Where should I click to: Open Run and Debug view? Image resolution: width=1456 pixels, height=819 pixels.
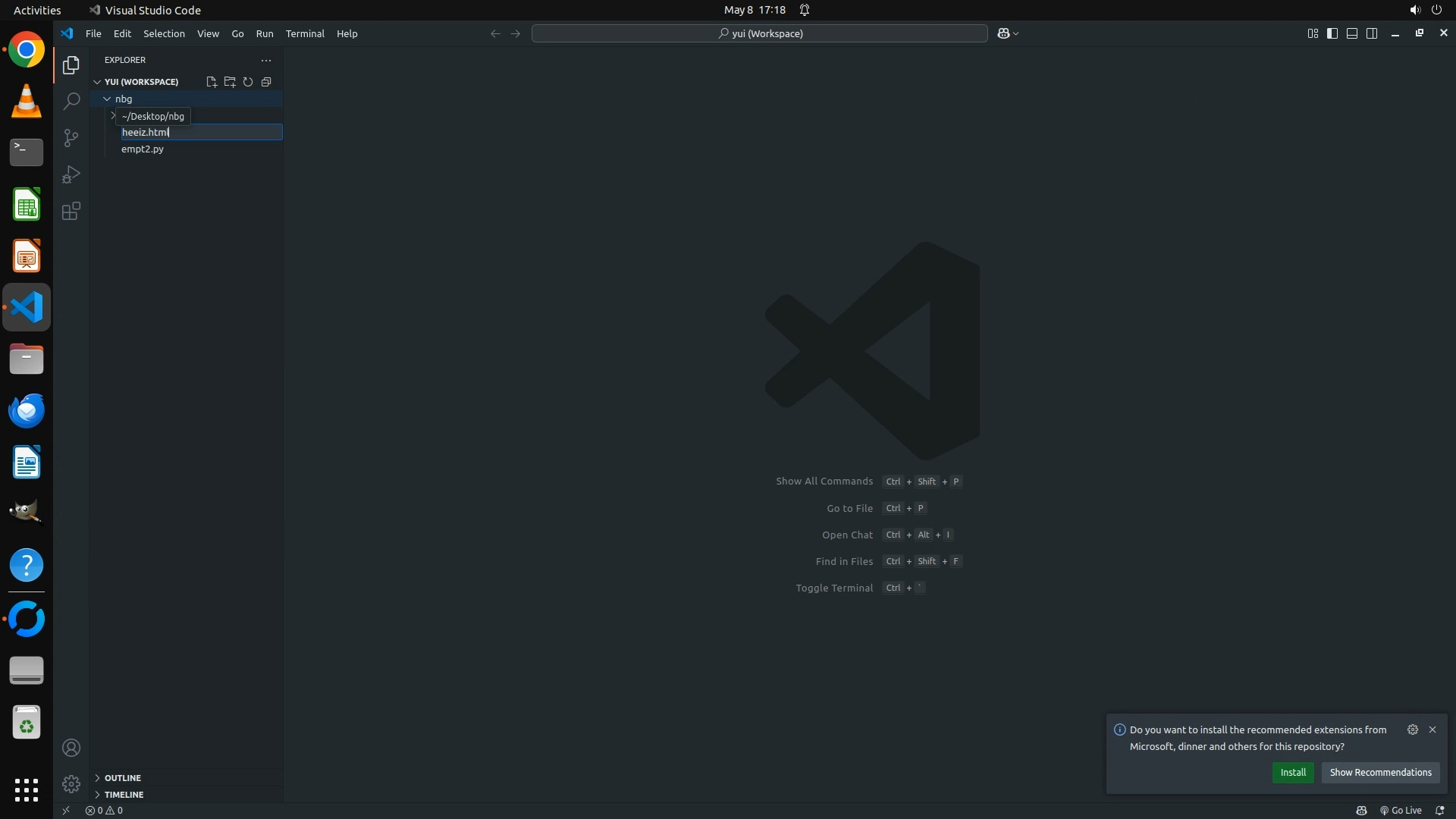(x=71, y=175)
